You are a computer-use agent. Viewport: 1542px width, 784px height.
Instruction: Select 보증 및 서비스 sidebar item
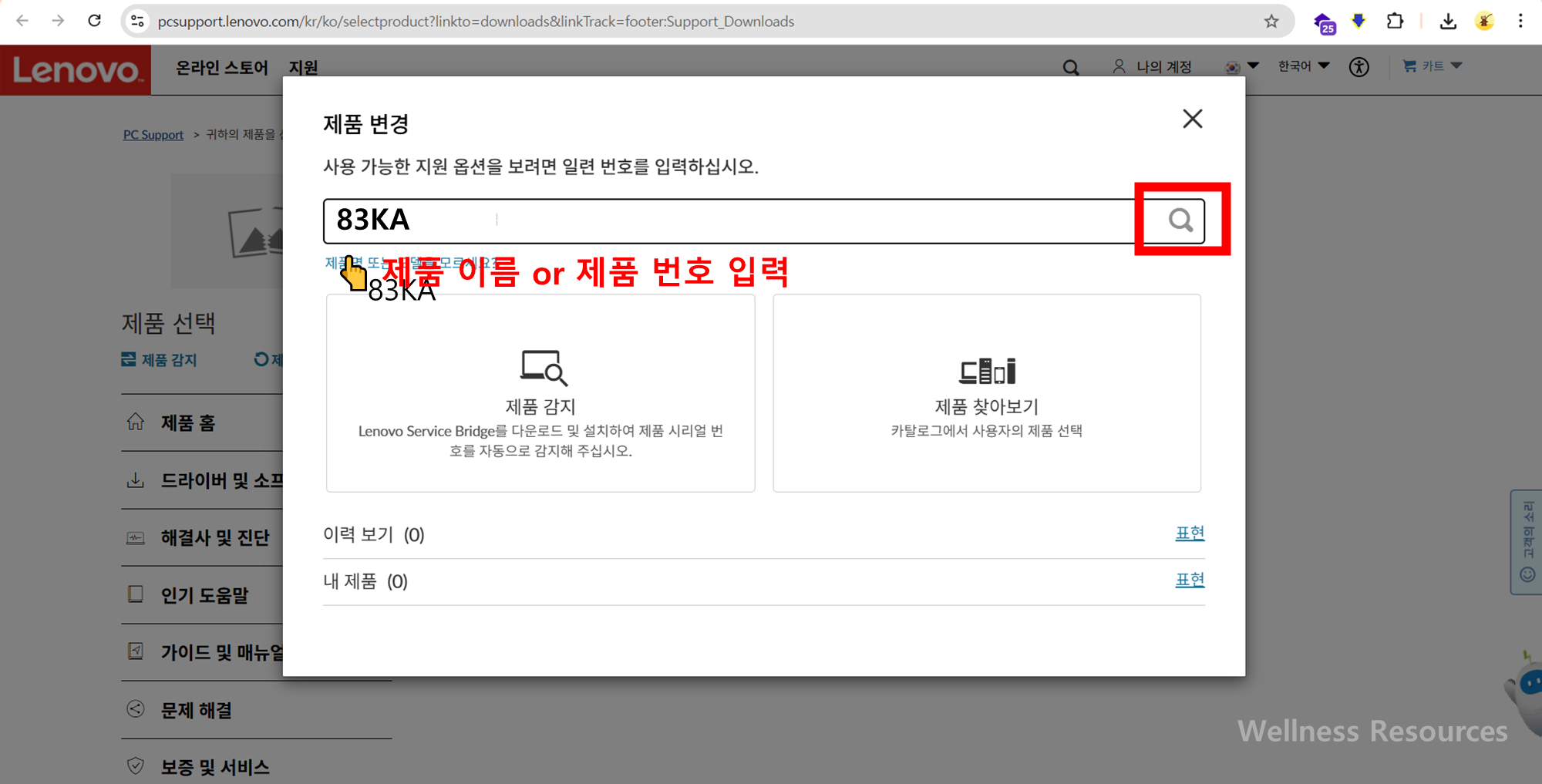pos(215,767)
